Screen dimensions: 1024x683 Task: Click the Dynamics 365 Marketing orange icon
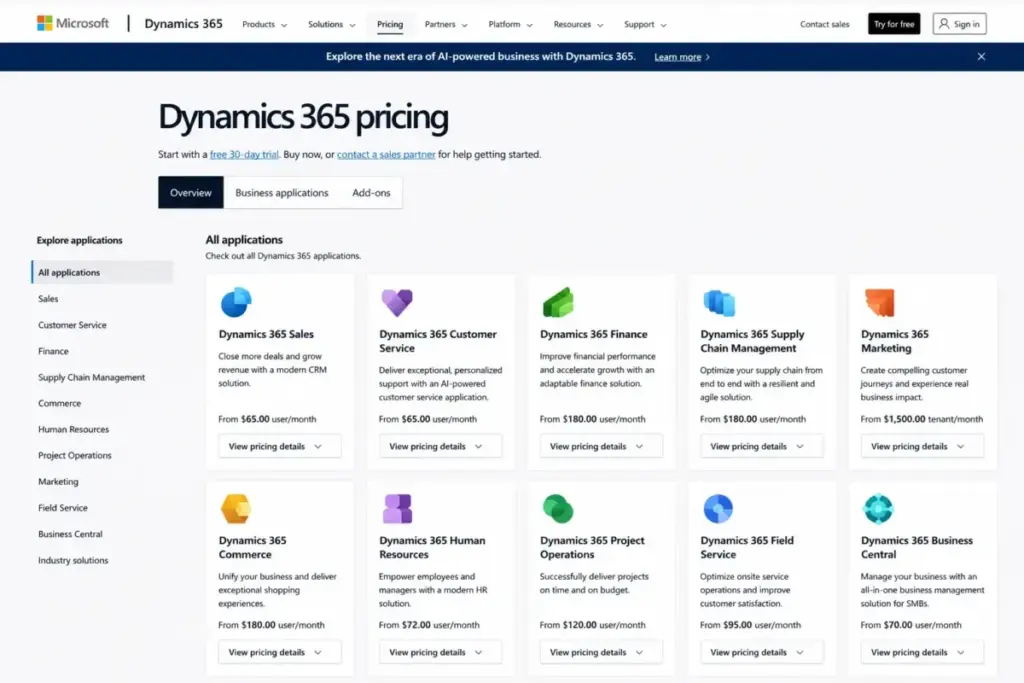(880, 302)
